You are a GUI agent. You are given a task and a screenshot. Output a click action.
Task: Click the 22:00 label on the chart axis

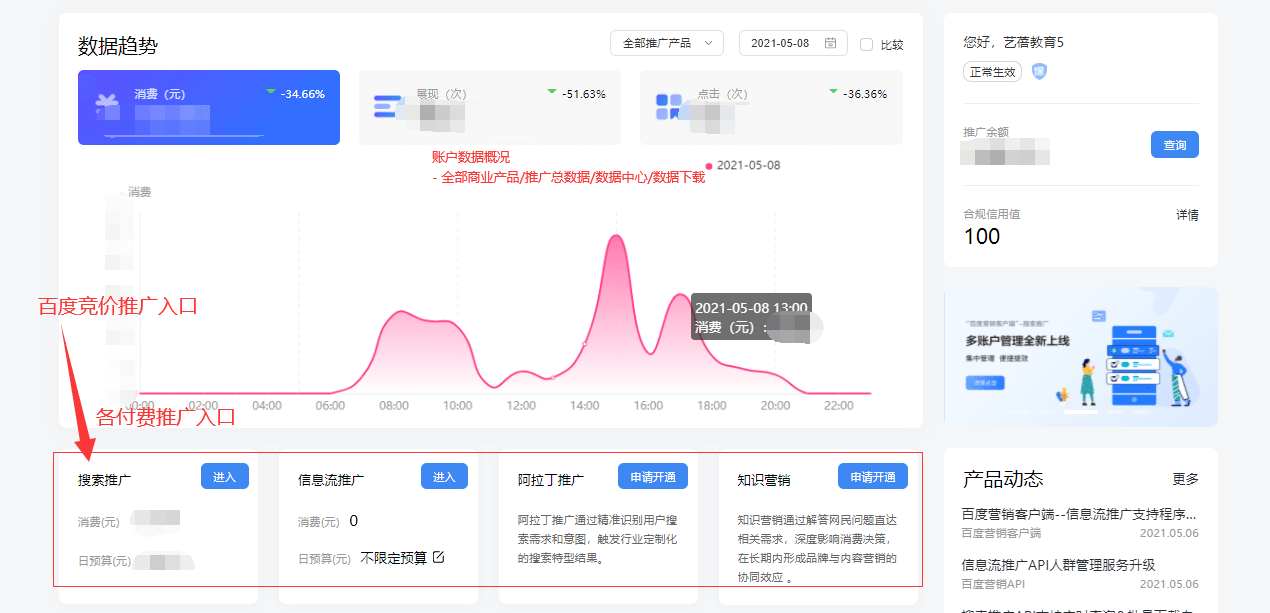pyautogui.click(x=839, y=406)
